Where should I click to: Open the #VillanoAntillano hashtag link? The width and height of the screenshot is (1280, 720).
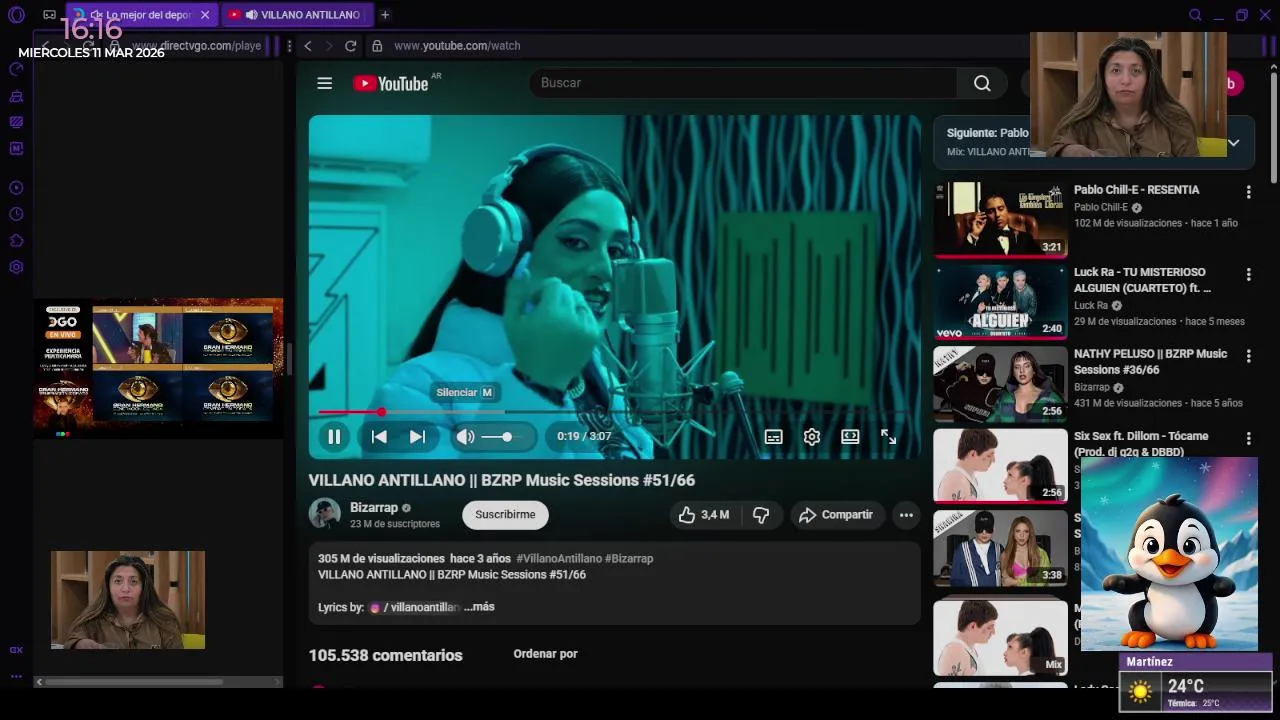(559, 559)
